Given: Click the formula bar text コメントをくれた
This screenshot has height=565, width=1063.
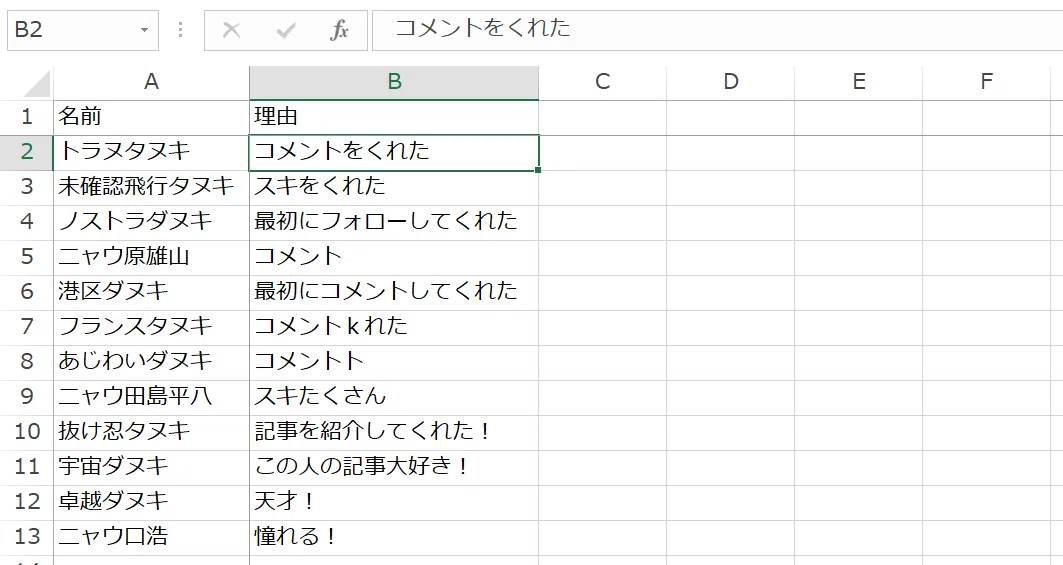Looking at the screenshot, I should click(x=483, y=28).
